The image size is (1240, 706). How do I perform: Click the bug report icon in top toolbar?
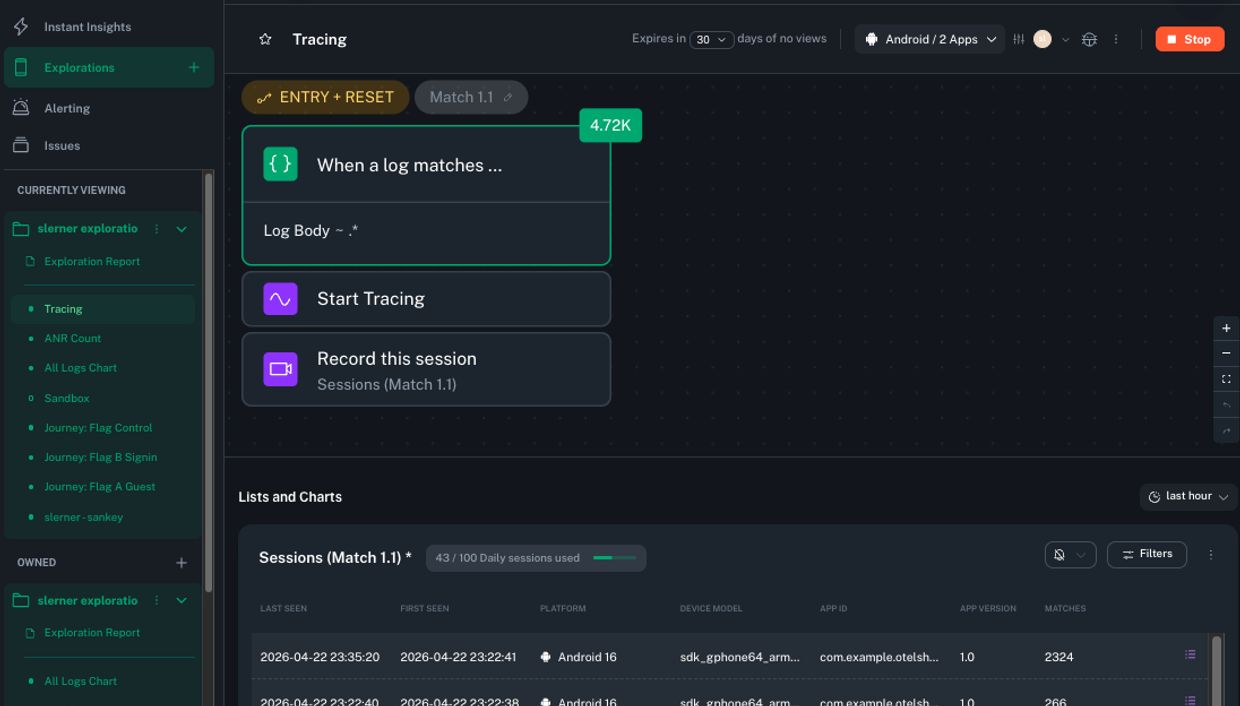(x=1089, y=39)
